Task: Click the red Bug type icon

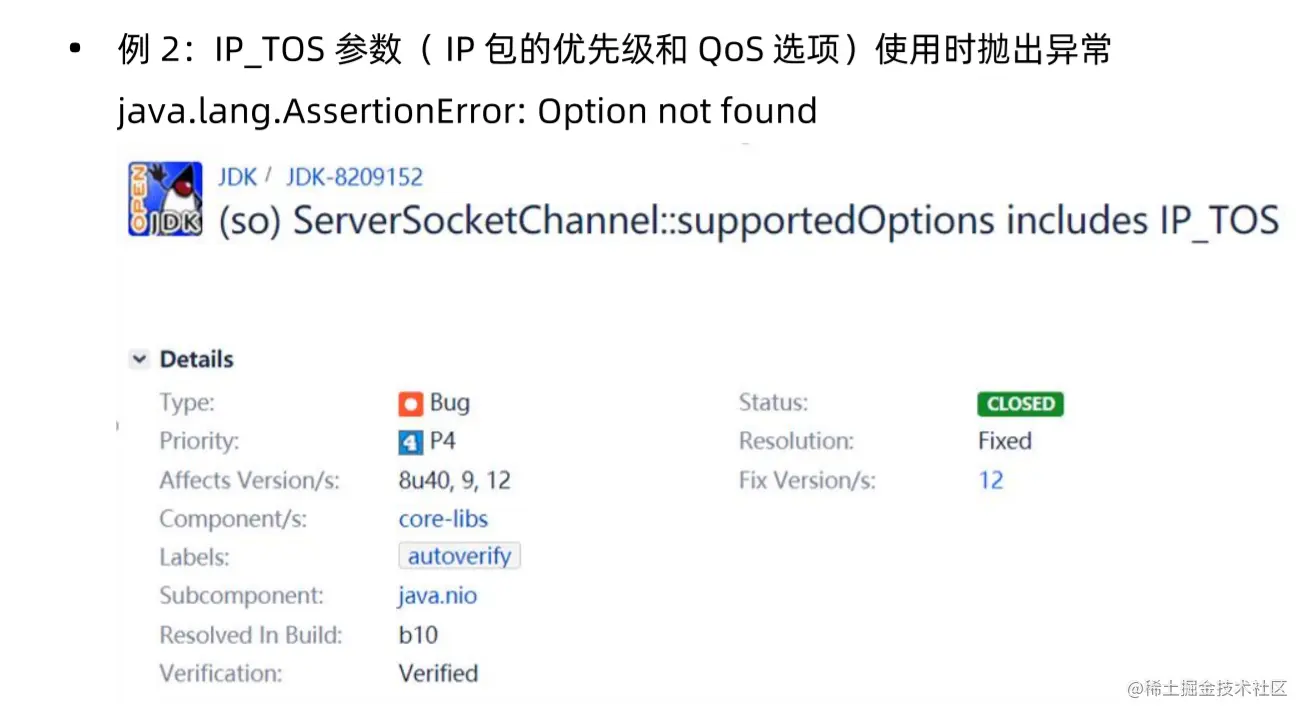Action: click(410, 404)
